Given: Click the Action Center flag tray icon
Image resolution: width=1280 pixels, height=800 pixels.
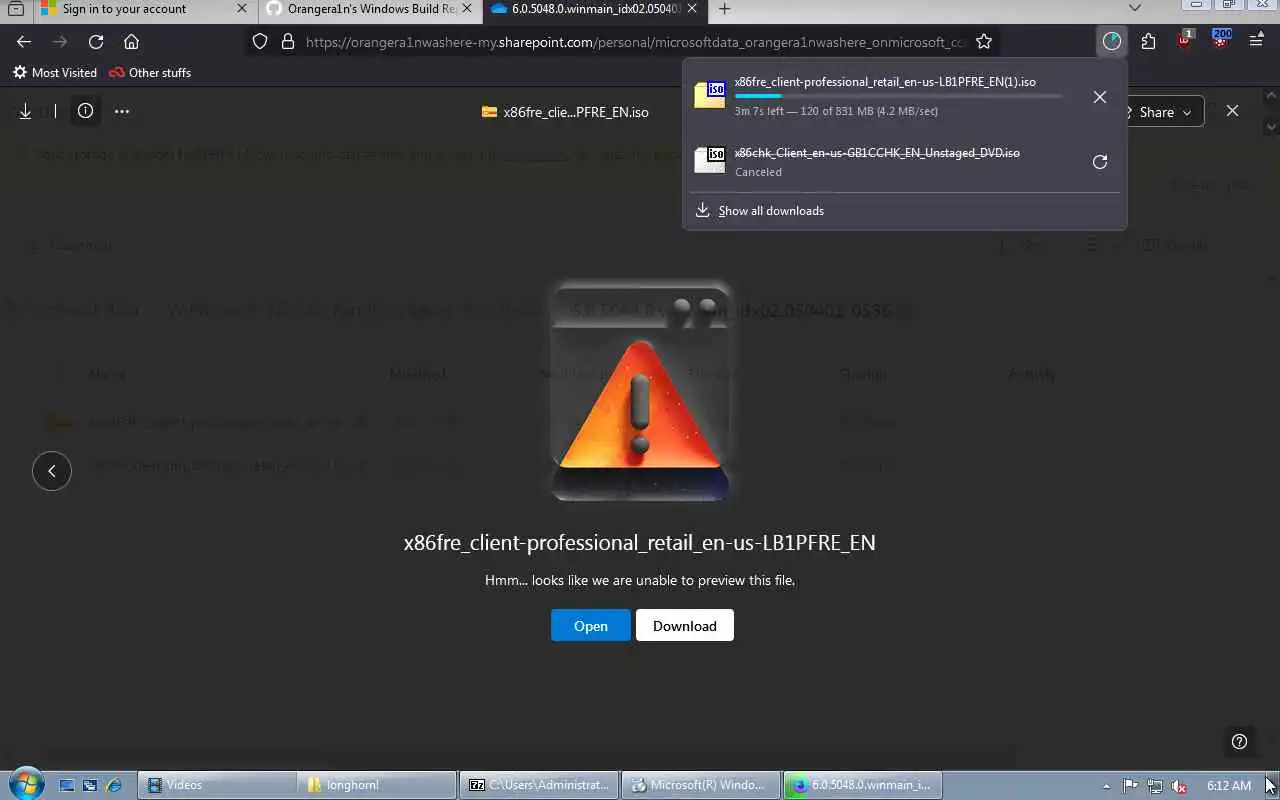Looking at the screenshot, I should coord(1130,786).
